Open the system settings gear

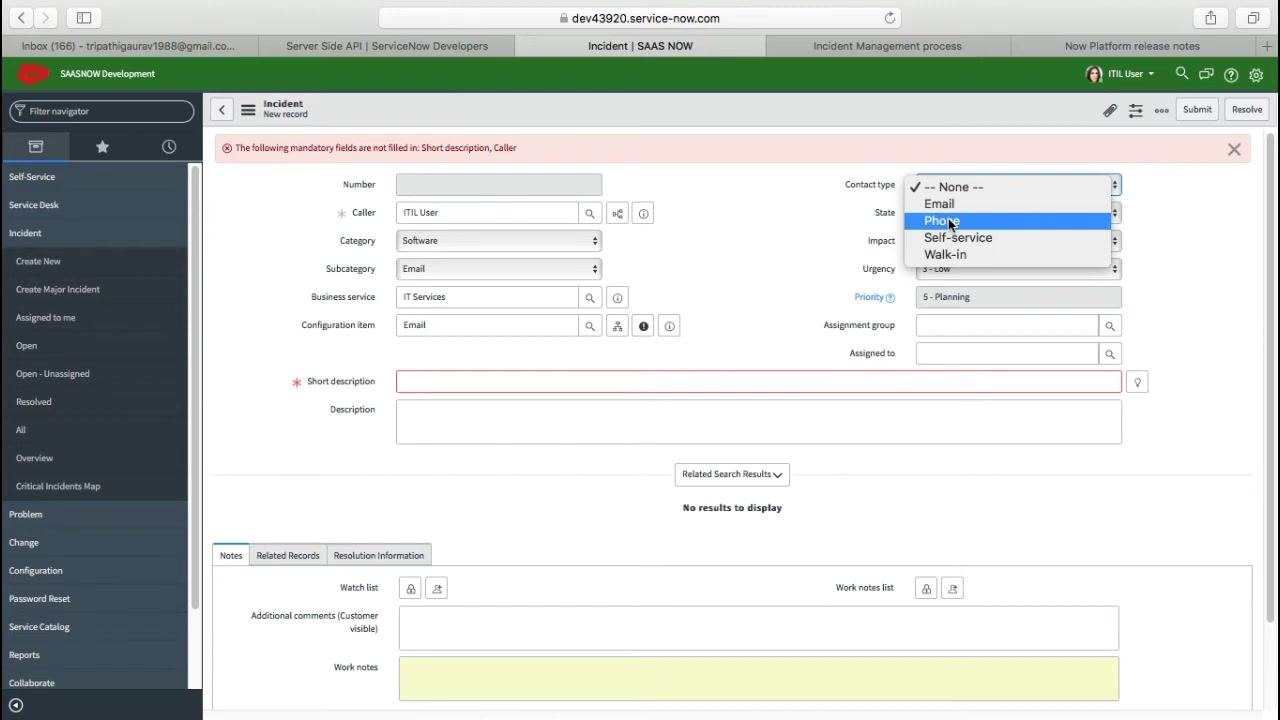pos(1257,74)
